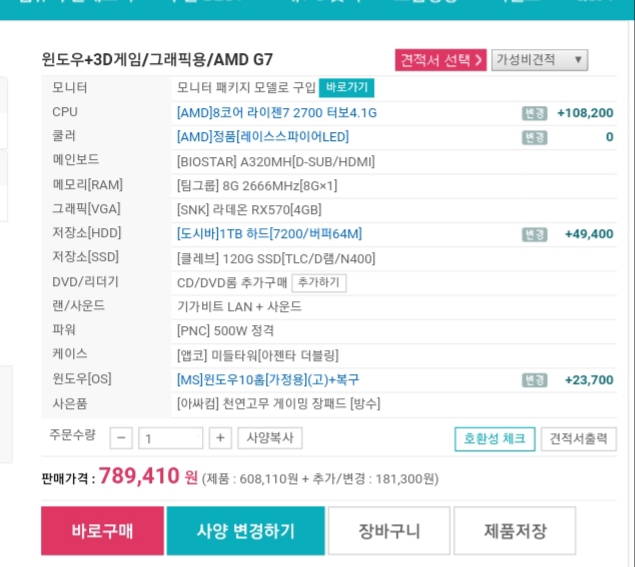Click the 견적서 선택 button
The image size is (635, 567).
tap(441, 60)
